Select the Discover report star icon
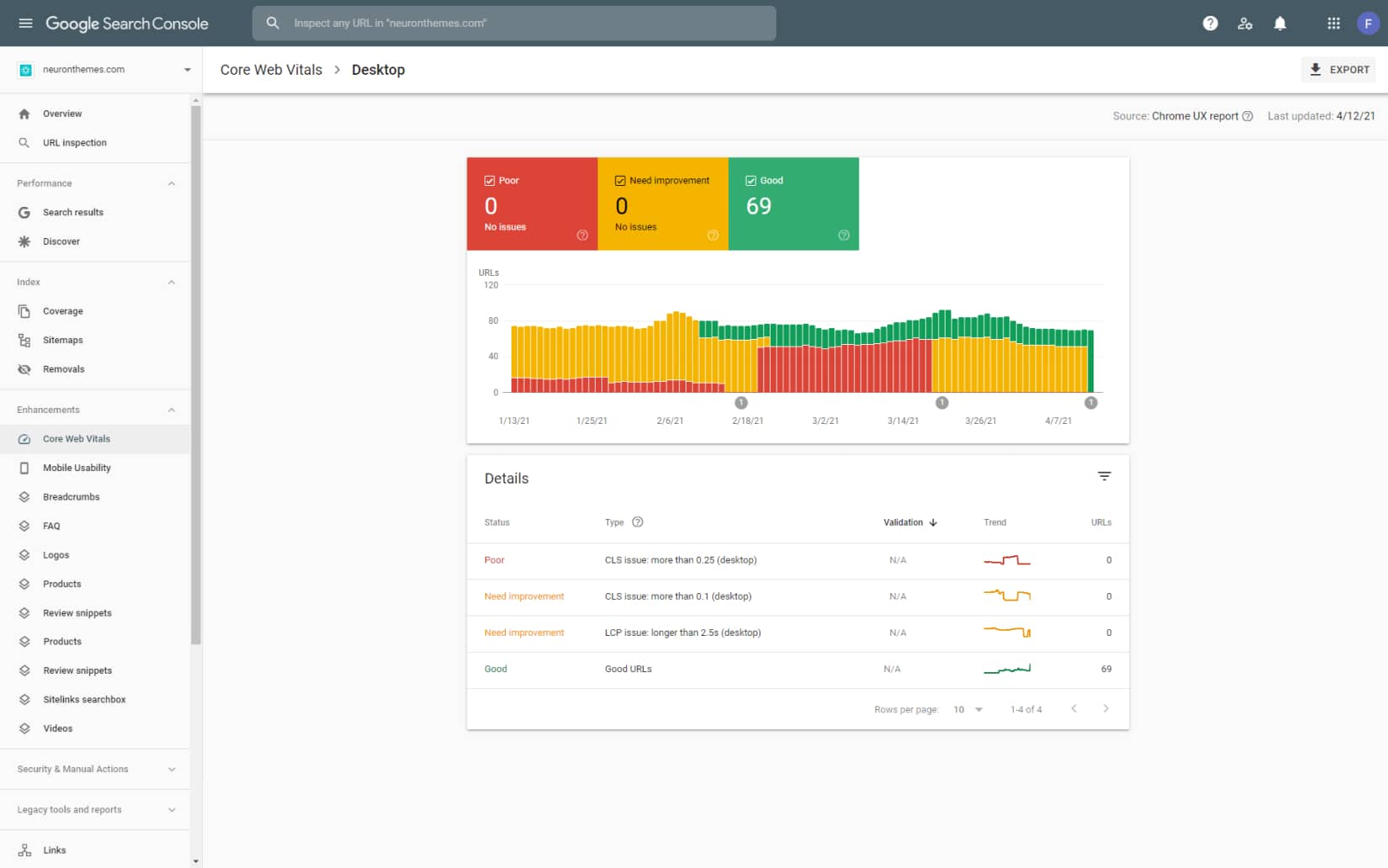 point(25,241)
